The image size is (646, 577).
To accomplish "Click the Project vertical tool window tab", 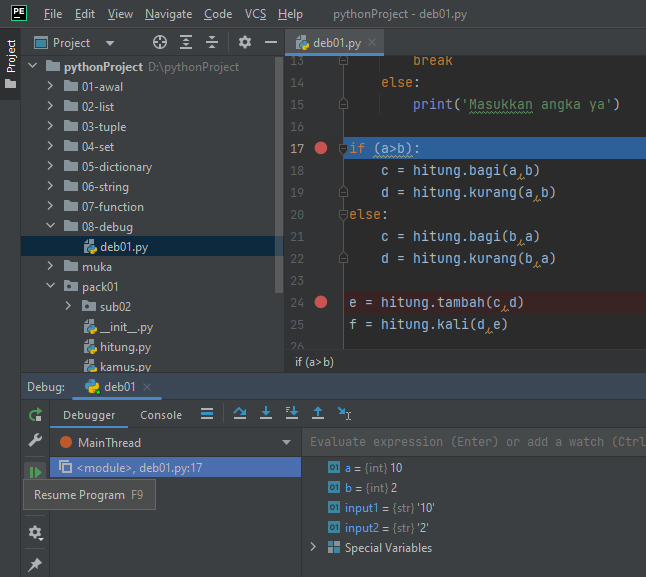I will pyautogui.click(x=11, y=64).
